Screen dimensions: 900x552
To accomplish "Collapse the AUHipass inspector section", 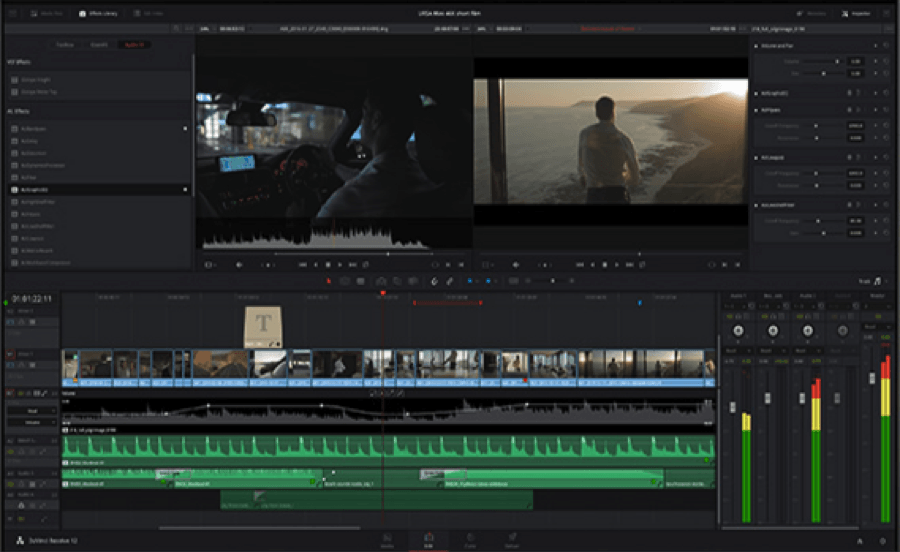I will (x=756, y=110).
